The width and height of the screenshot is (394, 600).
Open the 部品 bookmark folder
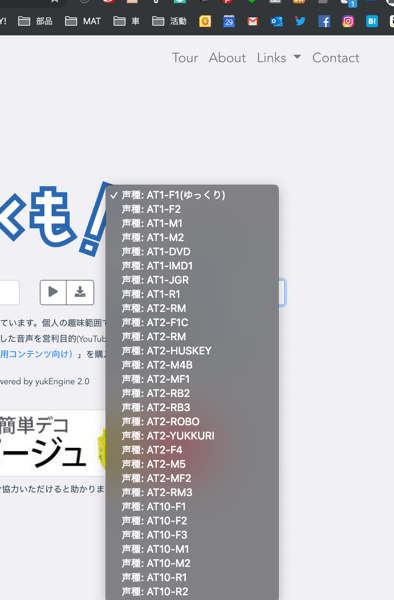35,21
